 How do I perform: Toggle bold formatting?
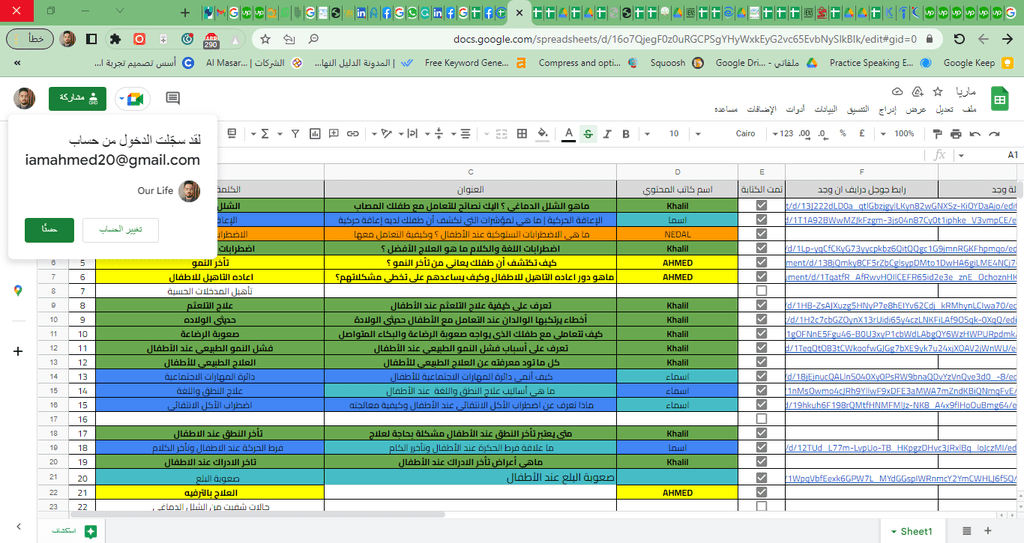point(626,134)
